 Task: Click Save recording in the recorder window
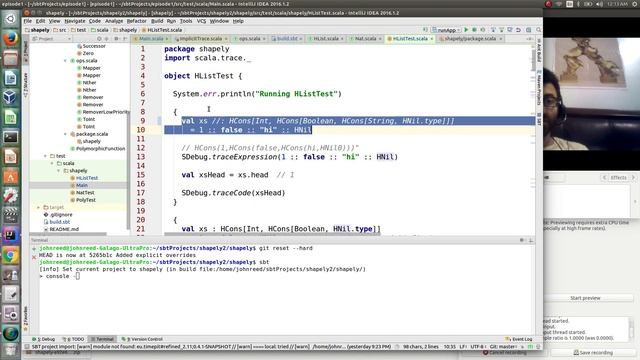593,353
